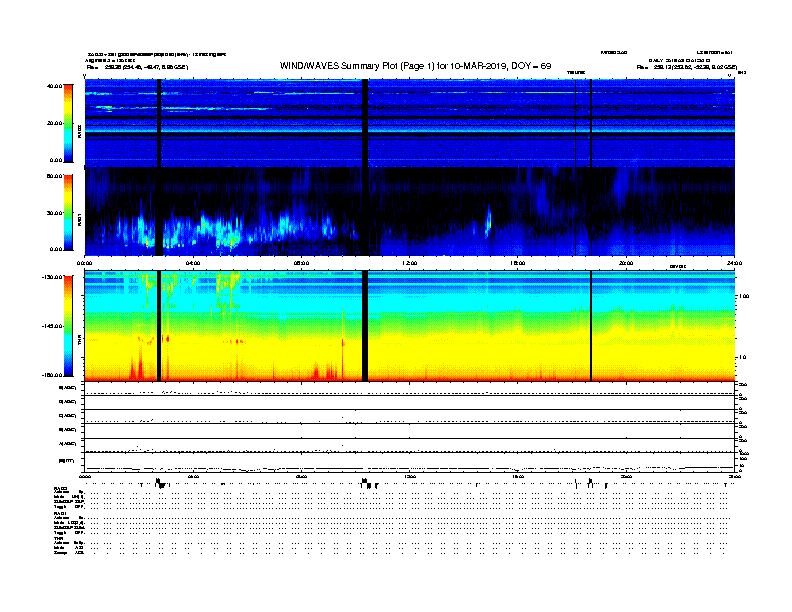Image resolution: width=792 pixels, height=612 pixels.
Task: Click the WIND/WAVES Summary Plot title
Action: (x=415, y=66)
